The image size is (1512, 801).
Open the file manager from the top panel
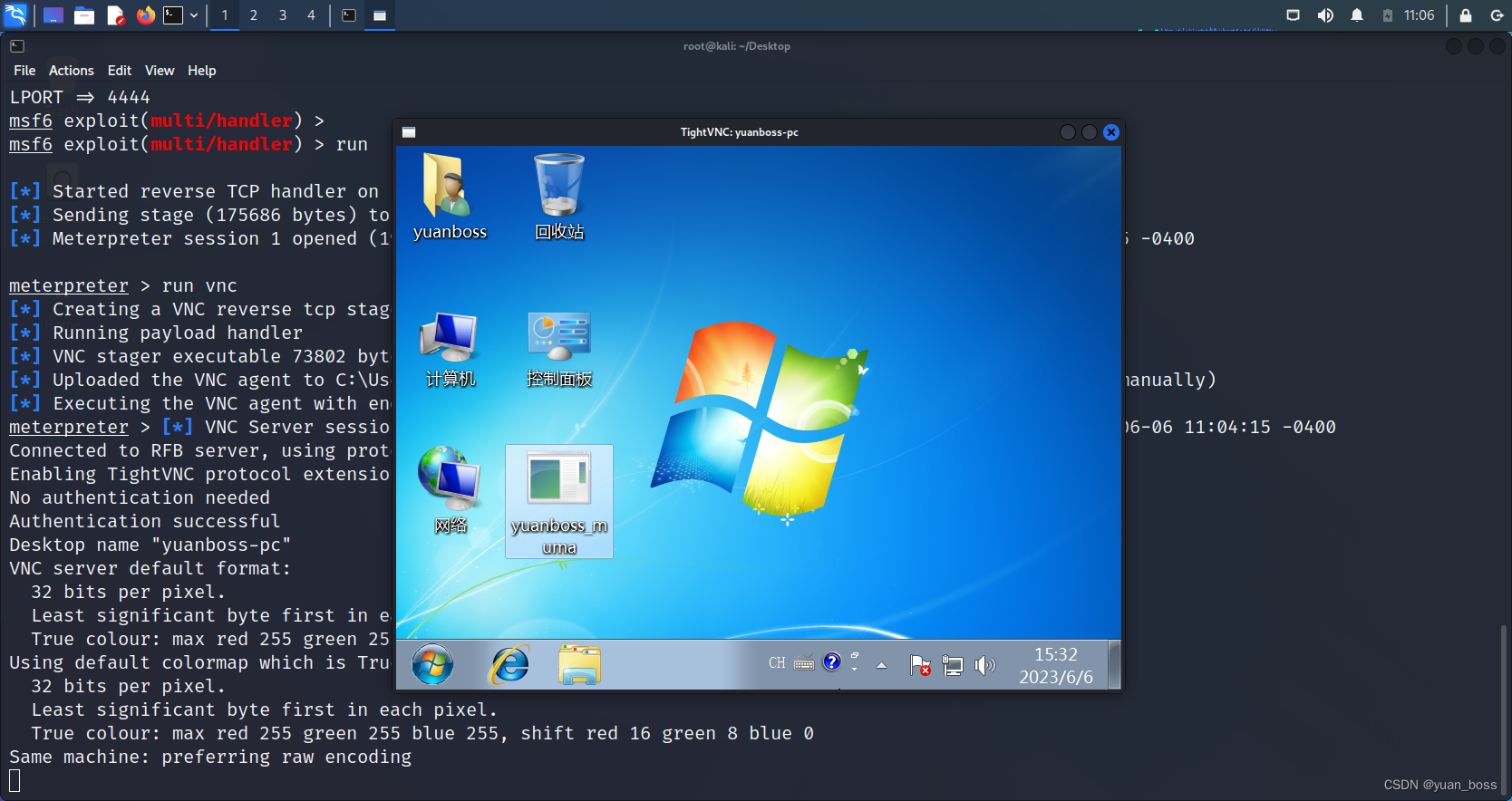pos(84,15)
